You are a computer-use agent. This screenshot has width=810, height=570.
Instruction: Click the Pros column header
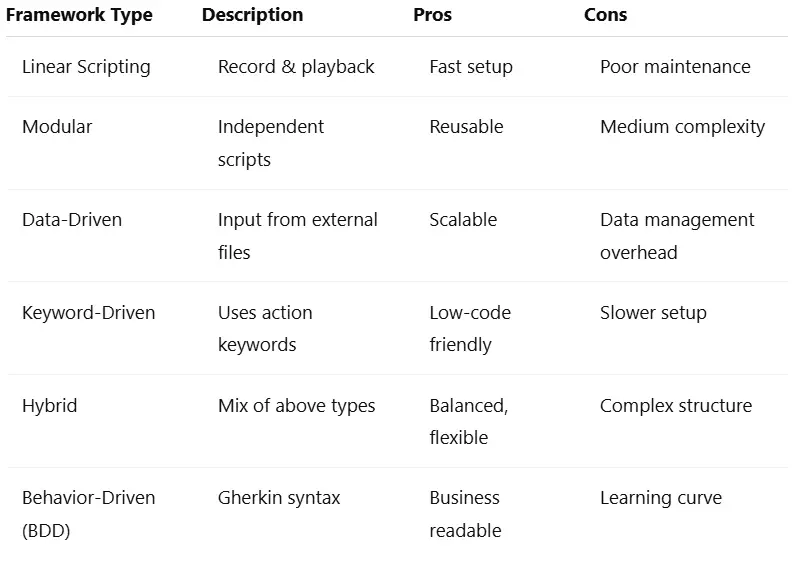[x=432, y=15]
